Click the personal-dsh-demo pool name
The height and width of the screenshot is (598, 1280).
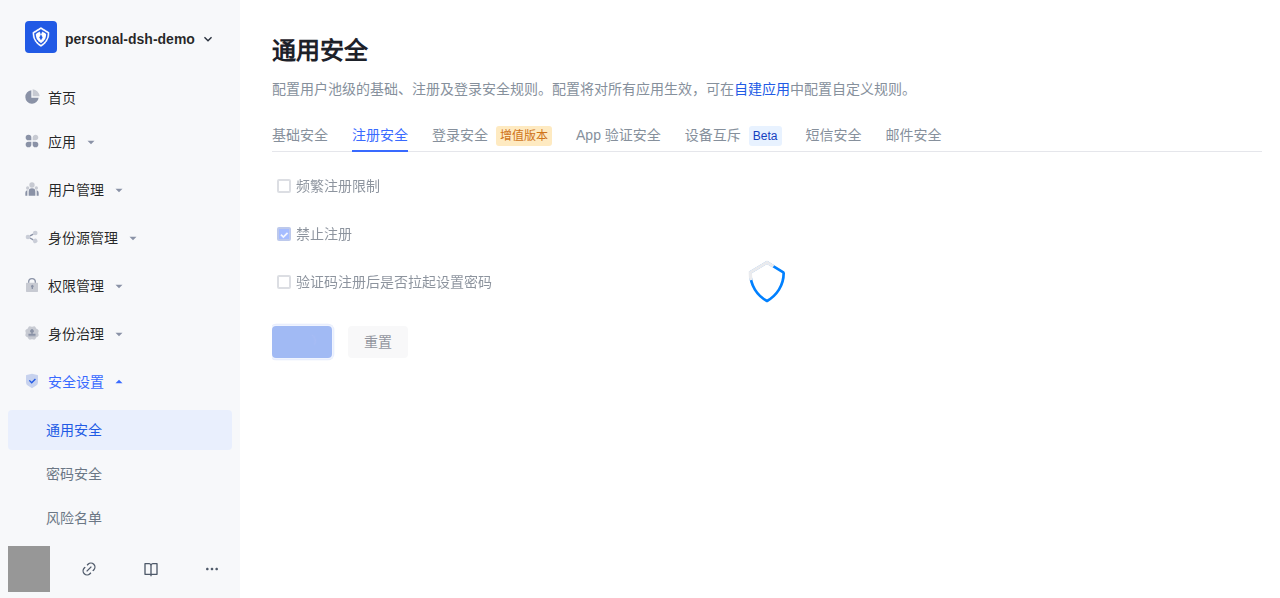coord(130,39)
